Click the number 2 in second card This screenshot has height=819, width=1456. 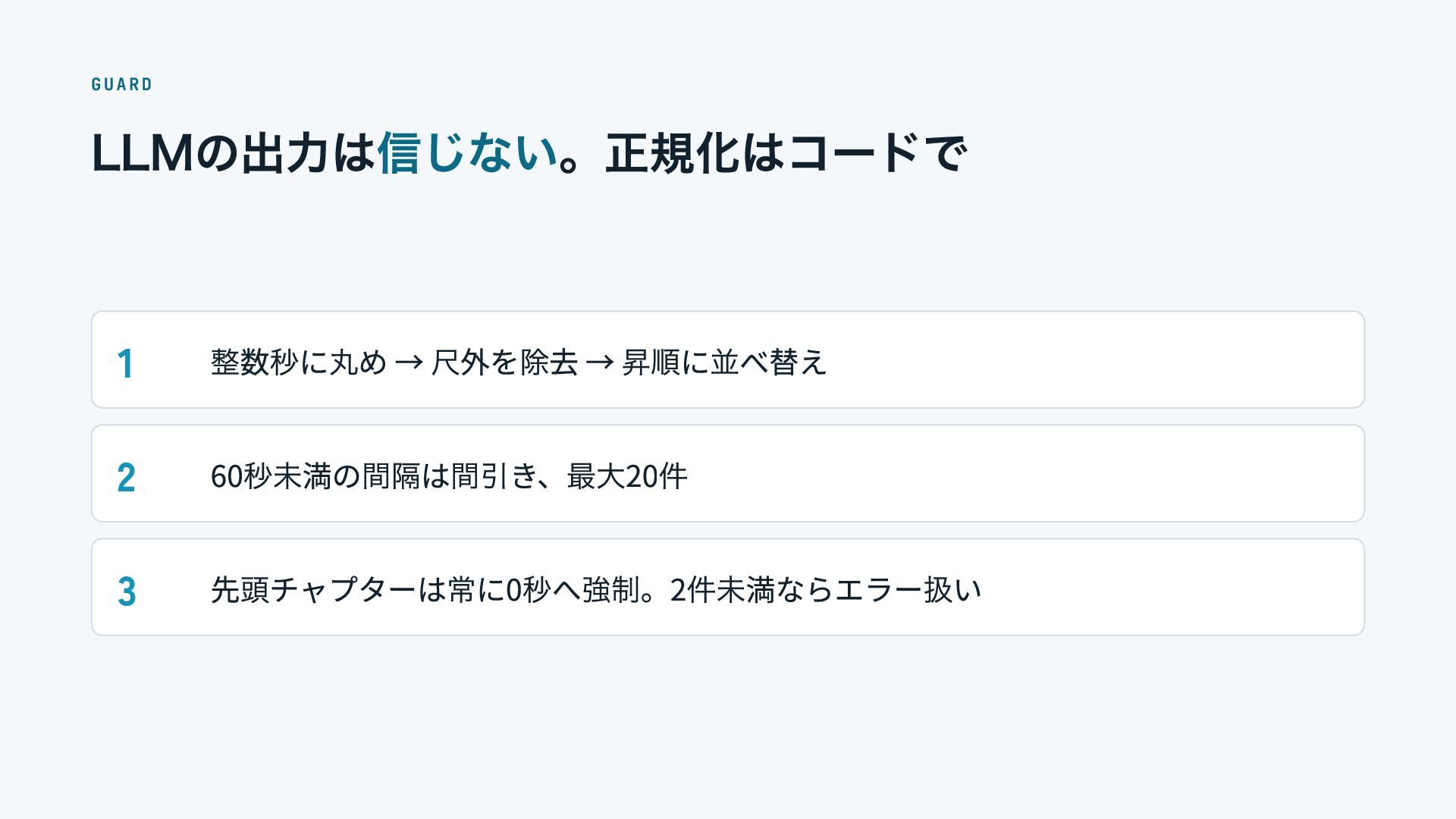[126, 477]
